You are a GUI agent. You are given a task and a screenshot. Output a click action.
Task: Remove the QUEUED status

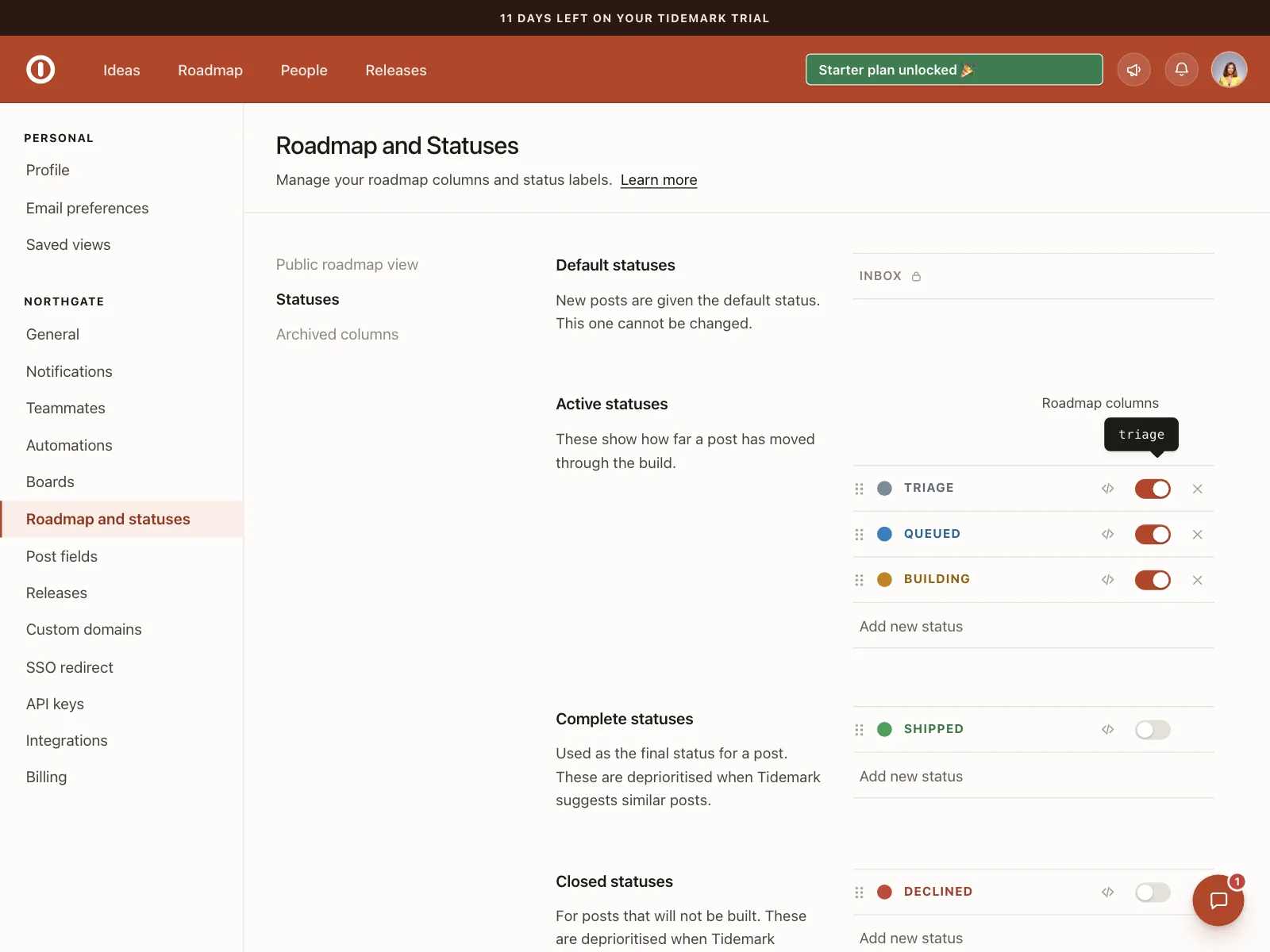(1197, 535)
